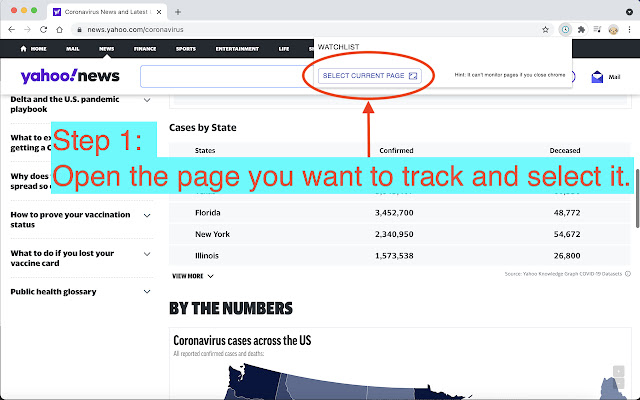
Task: Click the lock icon in address bar
Action: click(79, 29)
